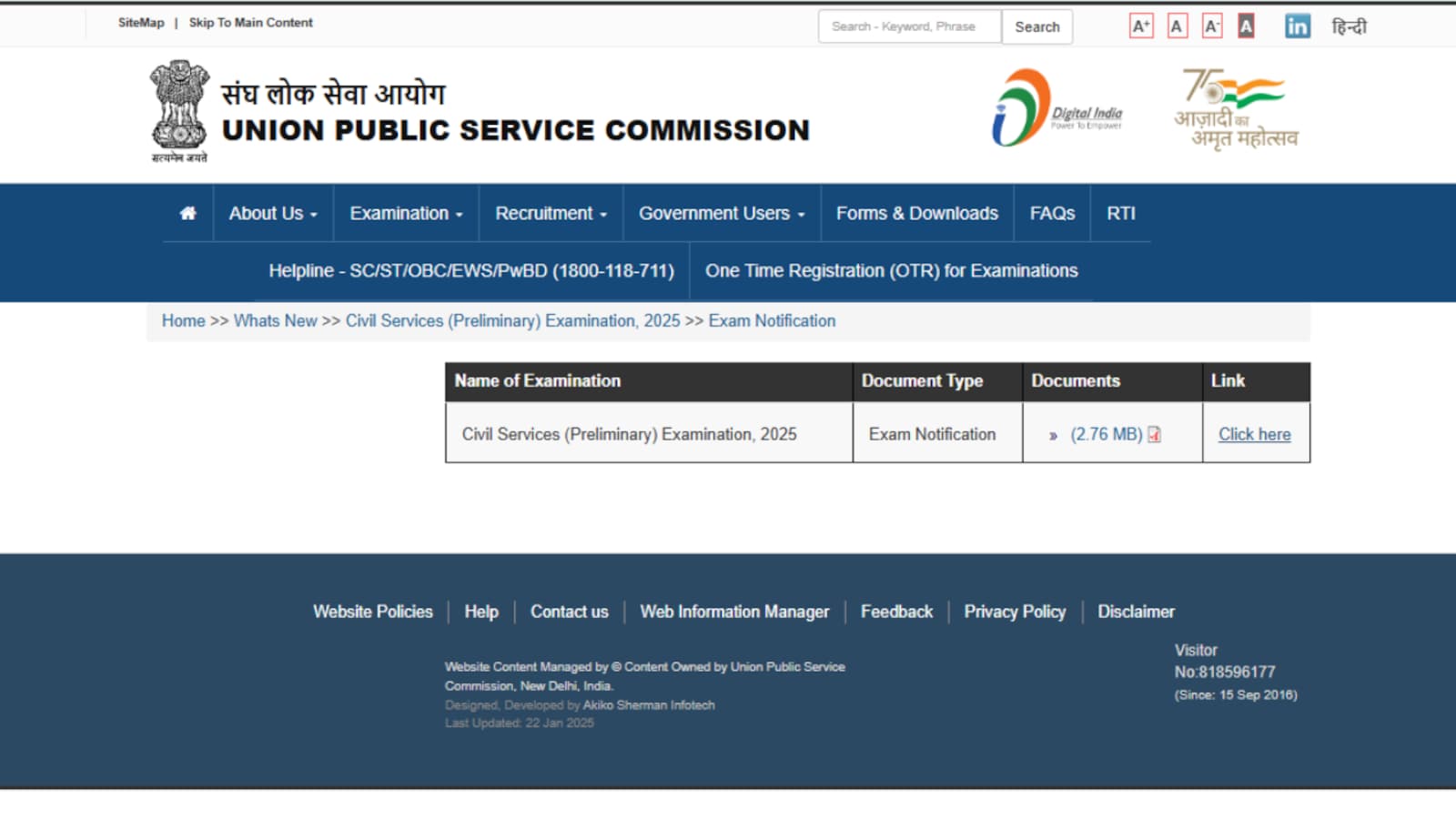Expand the About Us dropdown menu
Screen dimensions: 1456x819
click(273, 213)
